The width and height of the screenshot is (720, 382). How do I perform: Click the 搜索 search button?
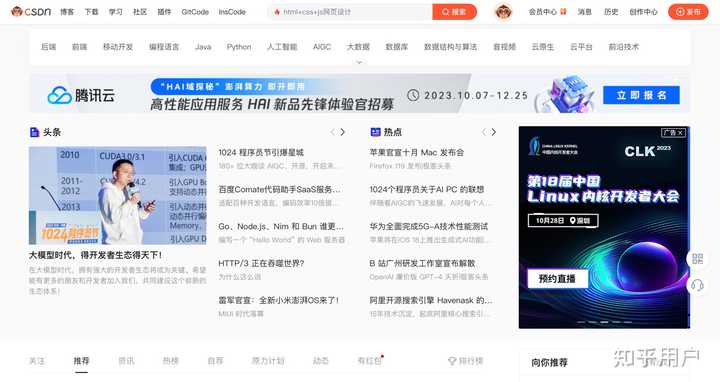point(454,12)
